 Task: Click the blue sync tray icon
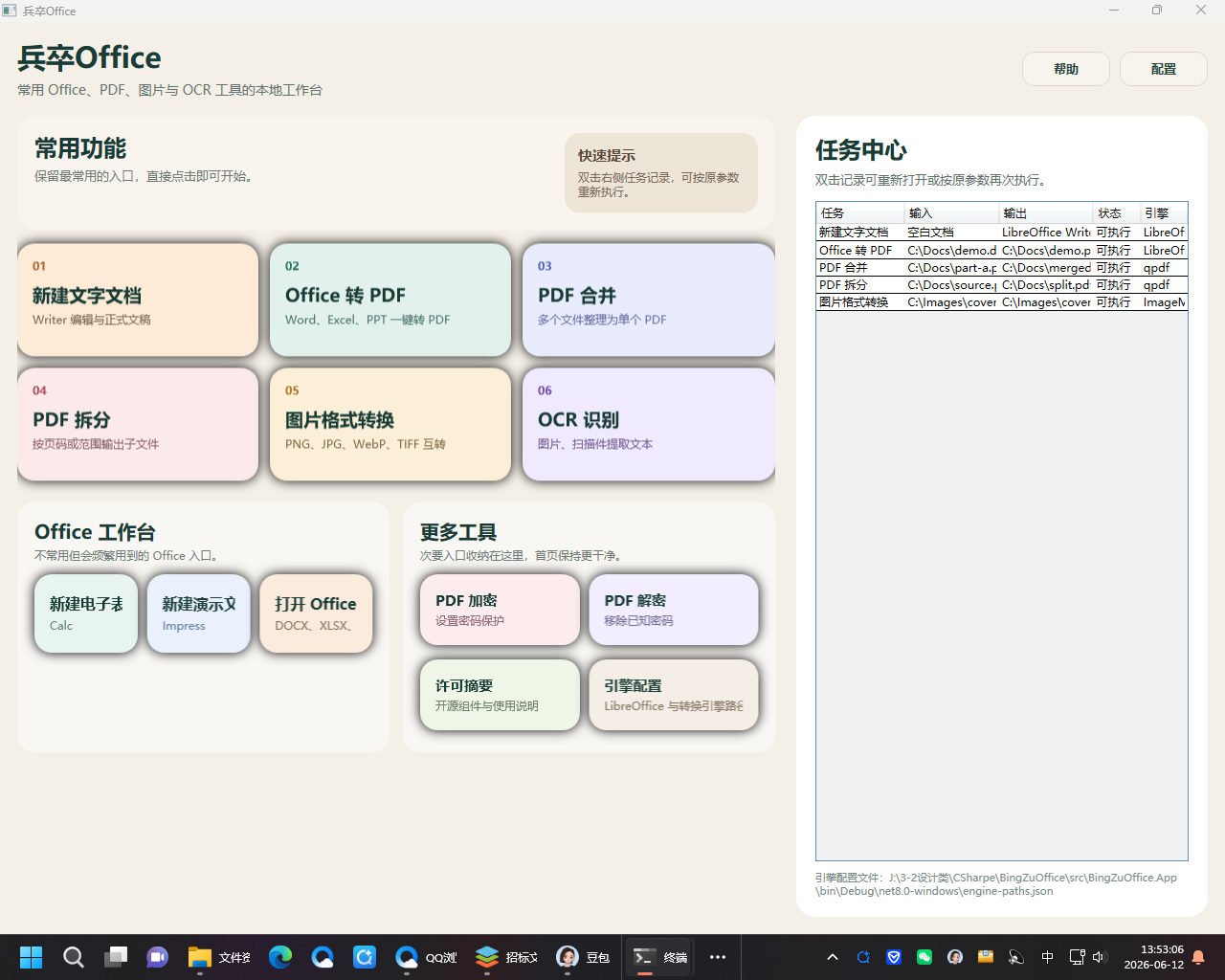click(x=863, y=957)
